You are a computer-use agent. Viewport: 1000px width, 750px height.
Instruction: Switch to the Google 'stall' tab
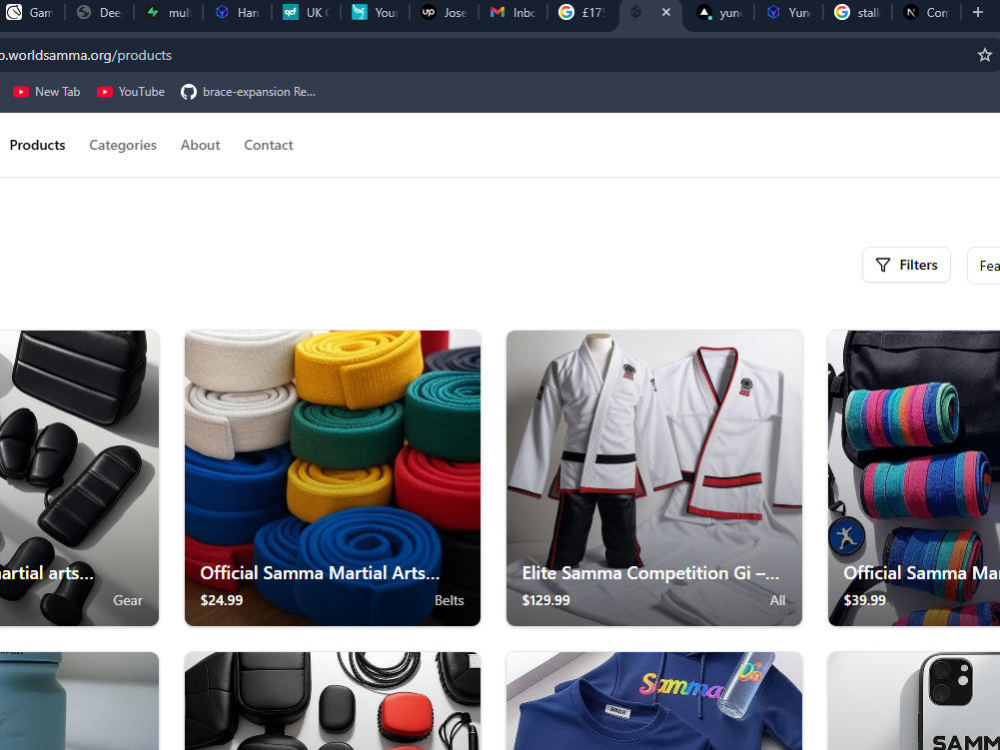pos(857,12)
